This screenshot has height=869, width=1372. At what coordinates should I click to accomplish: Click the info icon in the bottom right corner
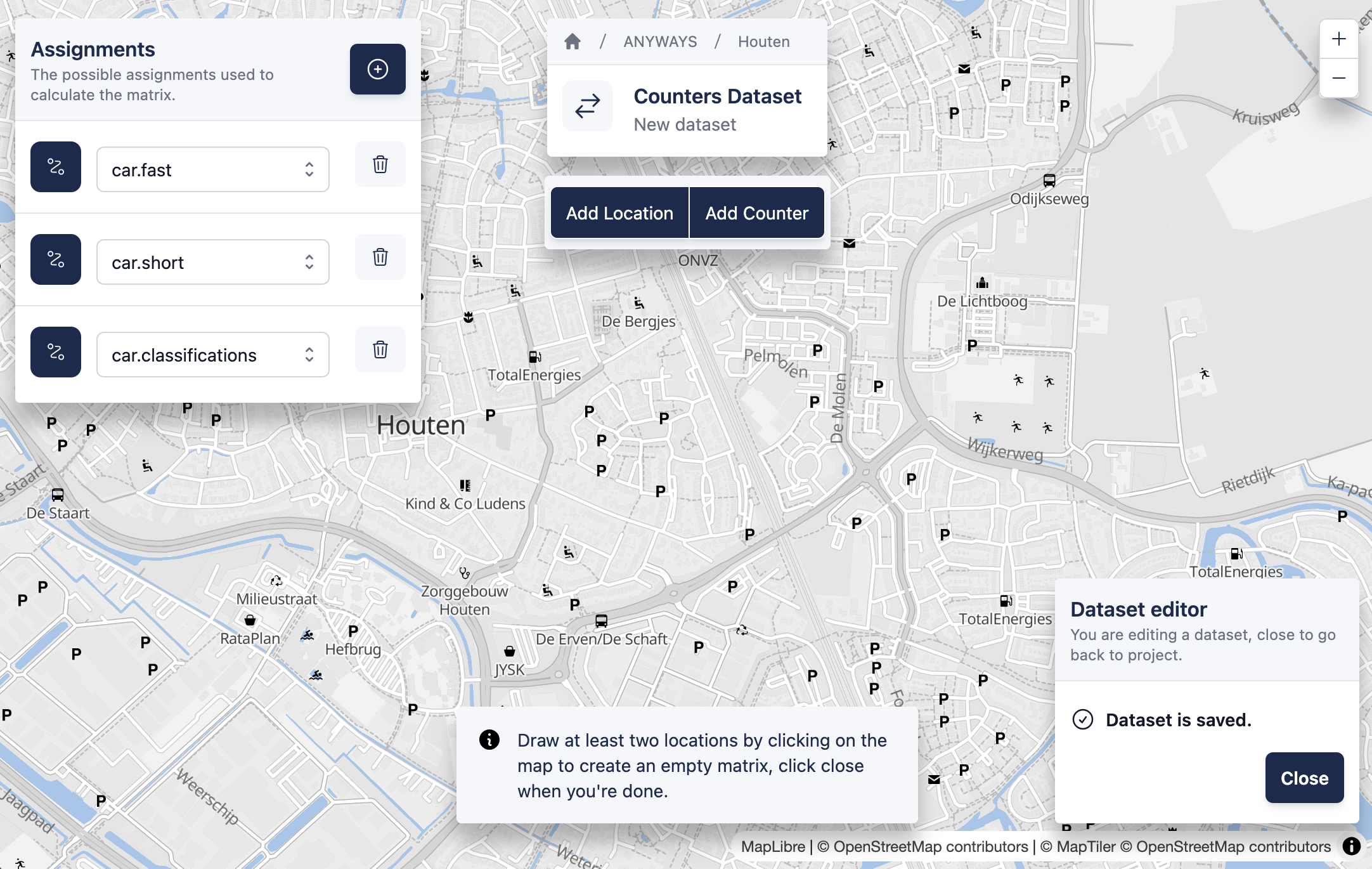1352,846
